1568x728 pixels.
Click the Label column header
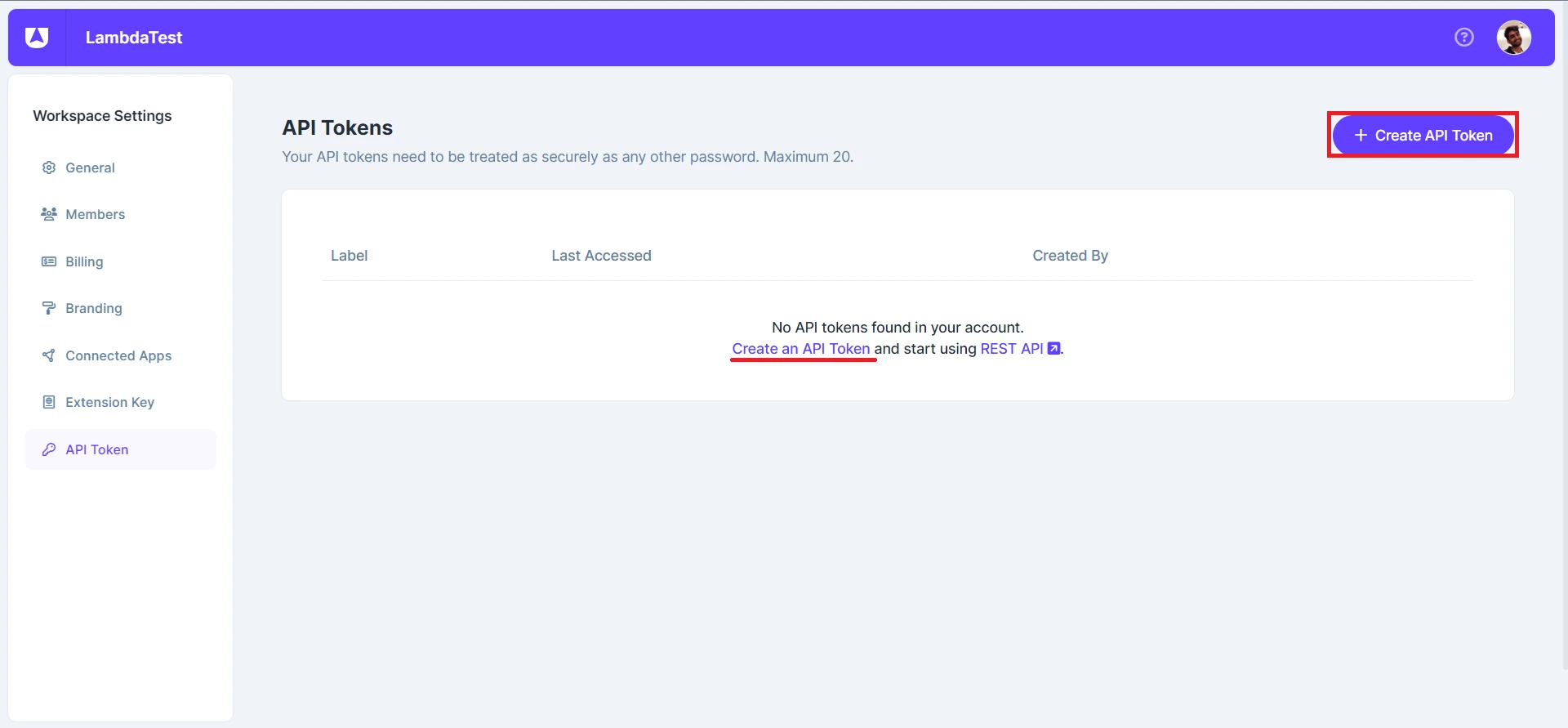point(349,256)
